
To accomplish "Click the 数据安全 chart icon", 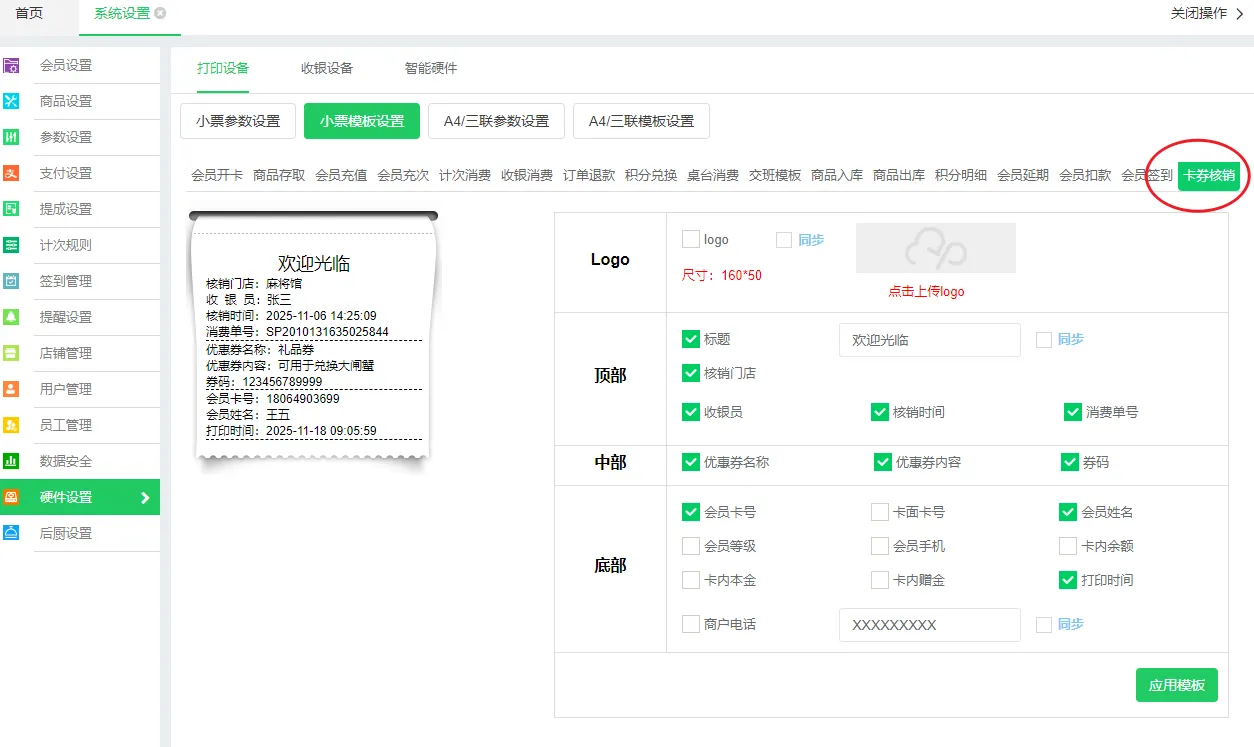I will 12,462.
